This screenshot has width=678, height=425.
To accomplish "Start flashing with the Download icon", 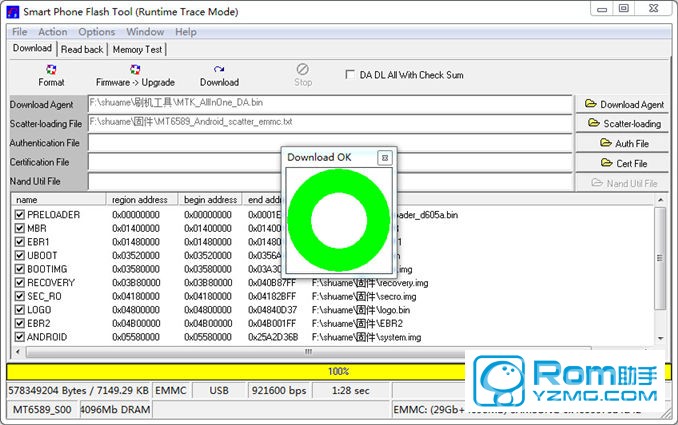I will pos(219,71).
